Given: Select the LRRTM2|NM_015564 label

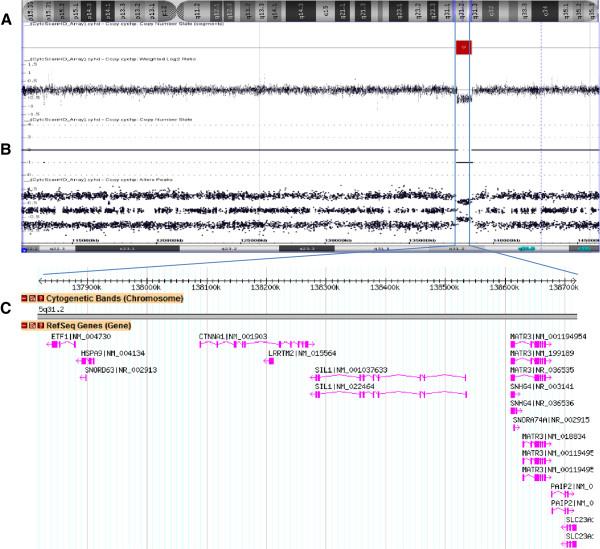Looking at the screenshot, I should coord(302,353).
